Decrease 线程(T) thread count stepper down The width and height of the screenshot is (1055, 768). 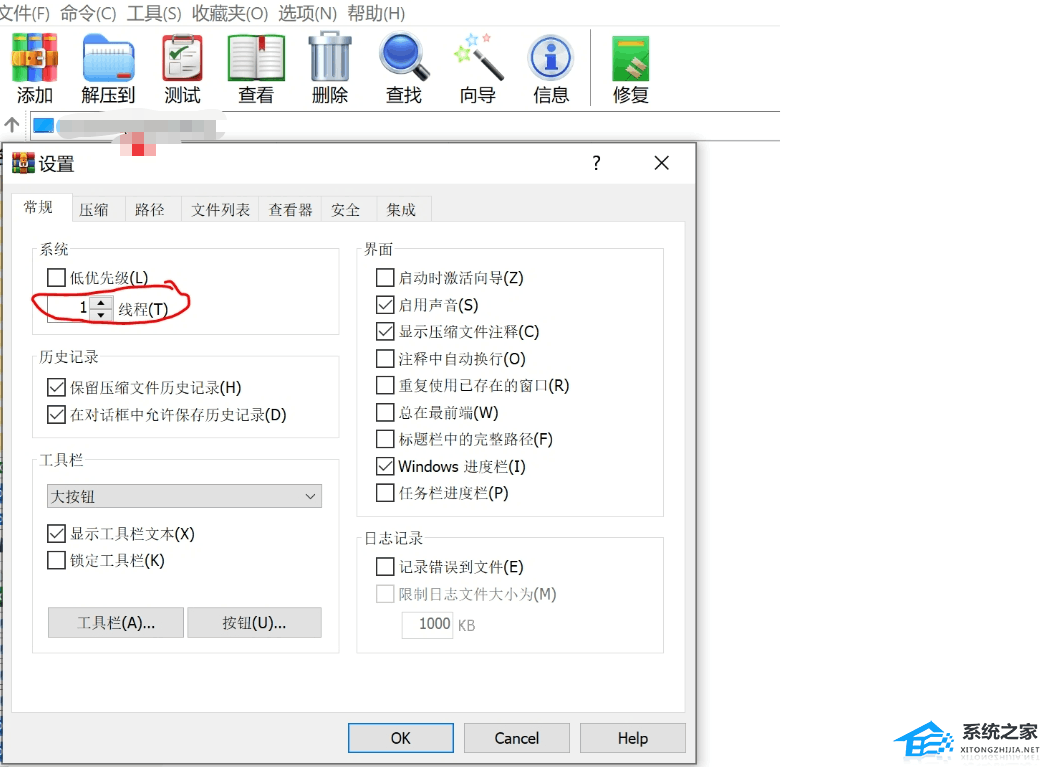pyautogui.click(x=101, y=314)
